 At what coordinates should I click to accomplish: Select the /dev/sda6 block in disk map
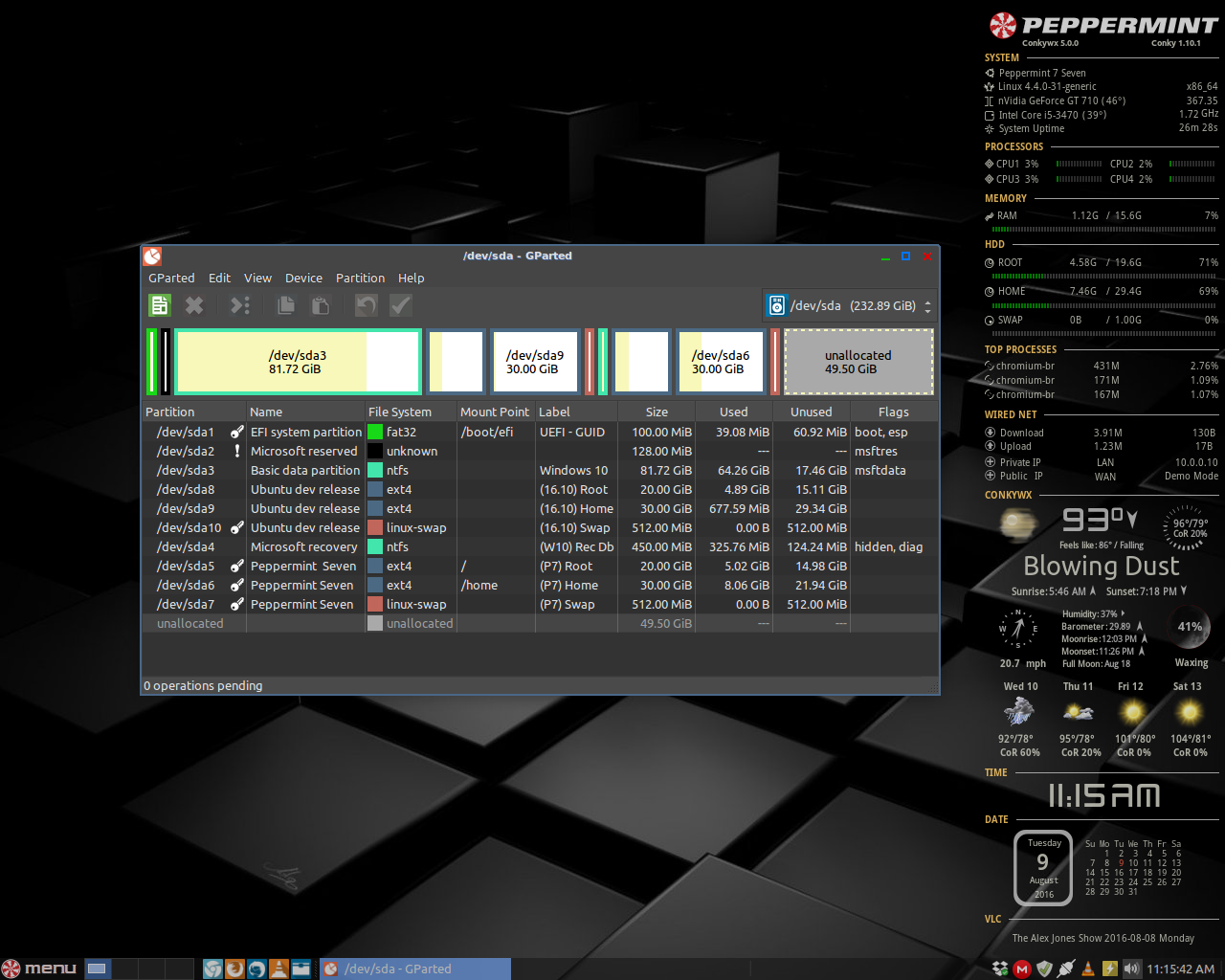pos(721,362)
